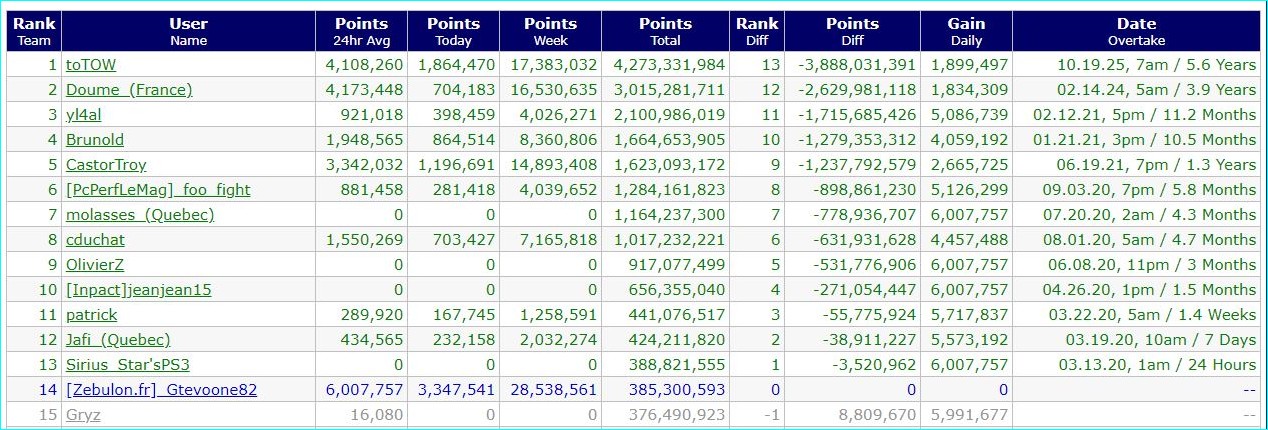1268x430 pixels.
Task: Open the Gryz user link
Action: click(85, 414)
